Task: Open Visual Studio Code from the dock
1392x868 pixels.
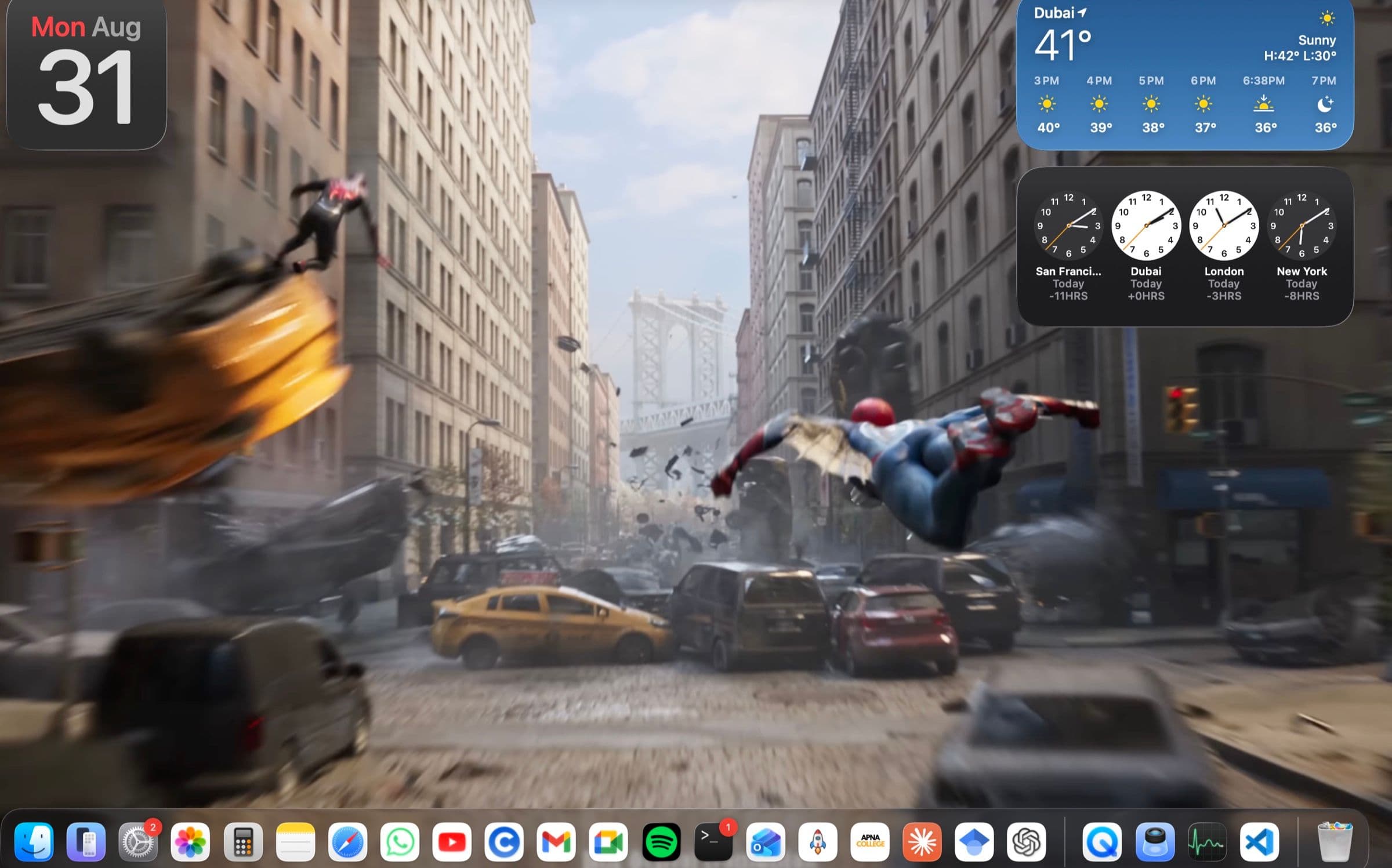Action: pyautogui.click(x=1259, y=841)
